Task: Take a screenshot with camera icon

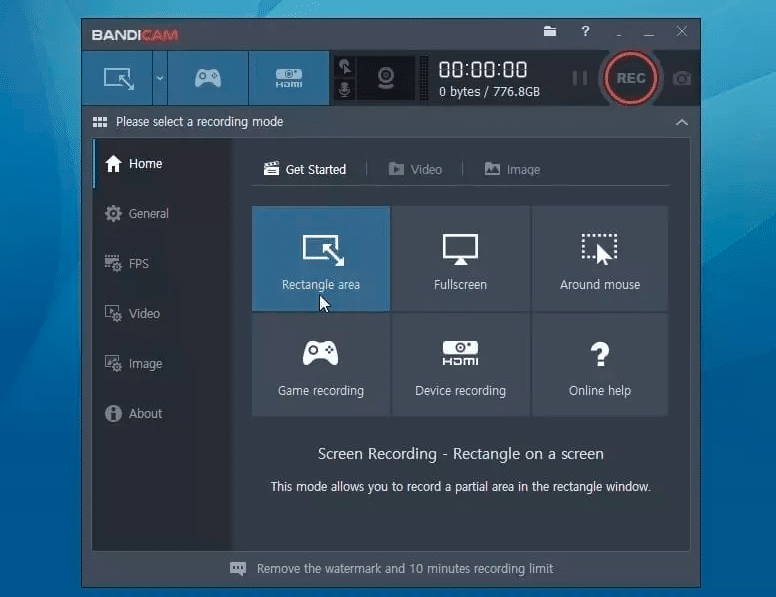Action: [x=681, y=78]
